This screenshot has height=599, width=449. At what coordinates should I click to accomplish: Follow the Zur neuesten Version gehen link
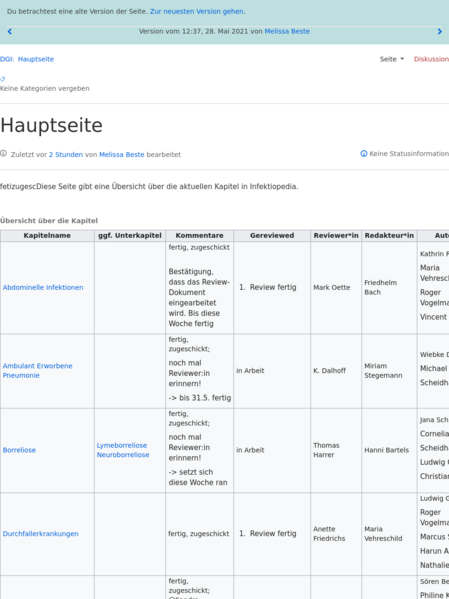click(x=197, y=11)
